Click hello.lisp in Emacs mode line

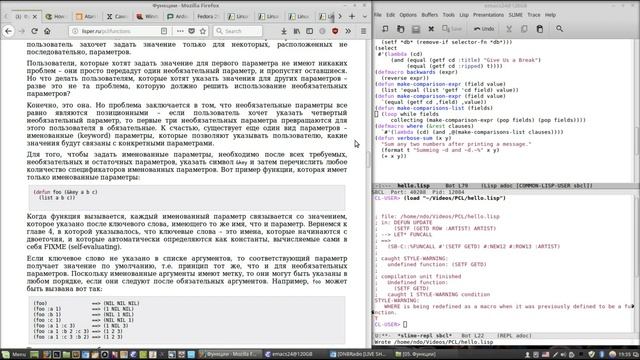click(413, 186)
